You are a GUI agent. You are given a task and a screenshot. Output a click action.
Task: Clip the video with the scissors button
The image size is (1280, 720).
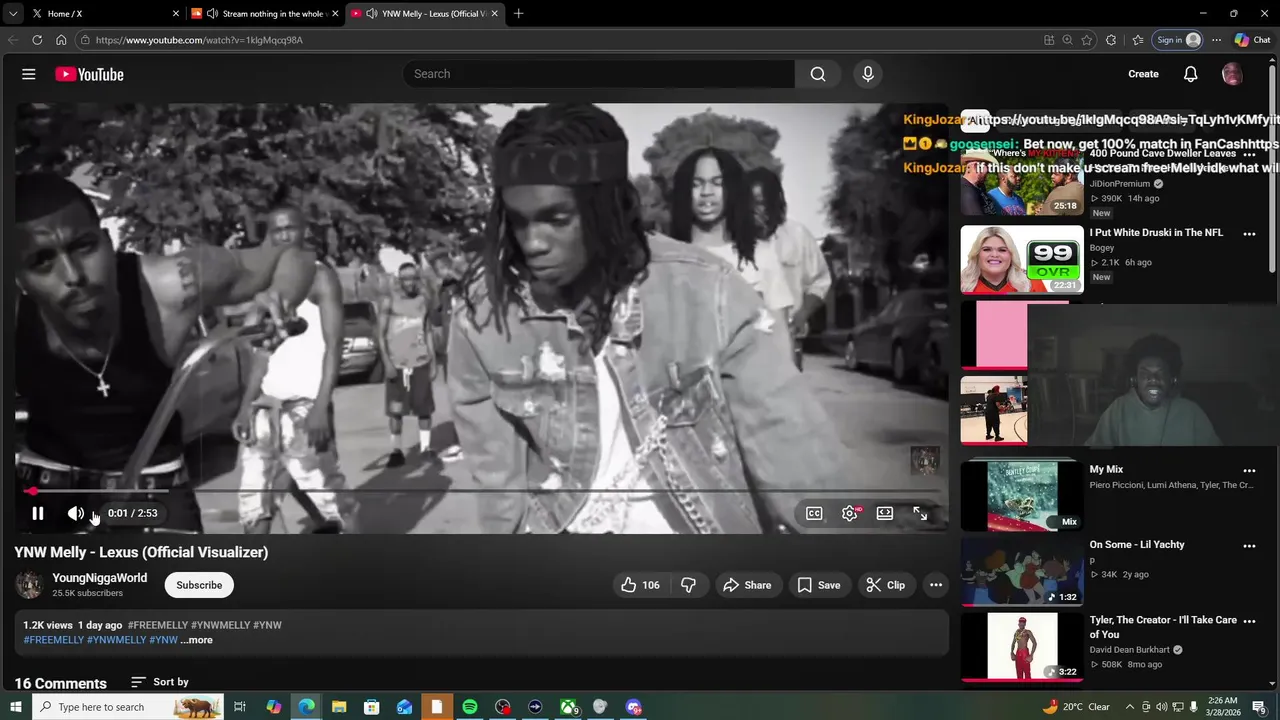(x=886, y=585)
